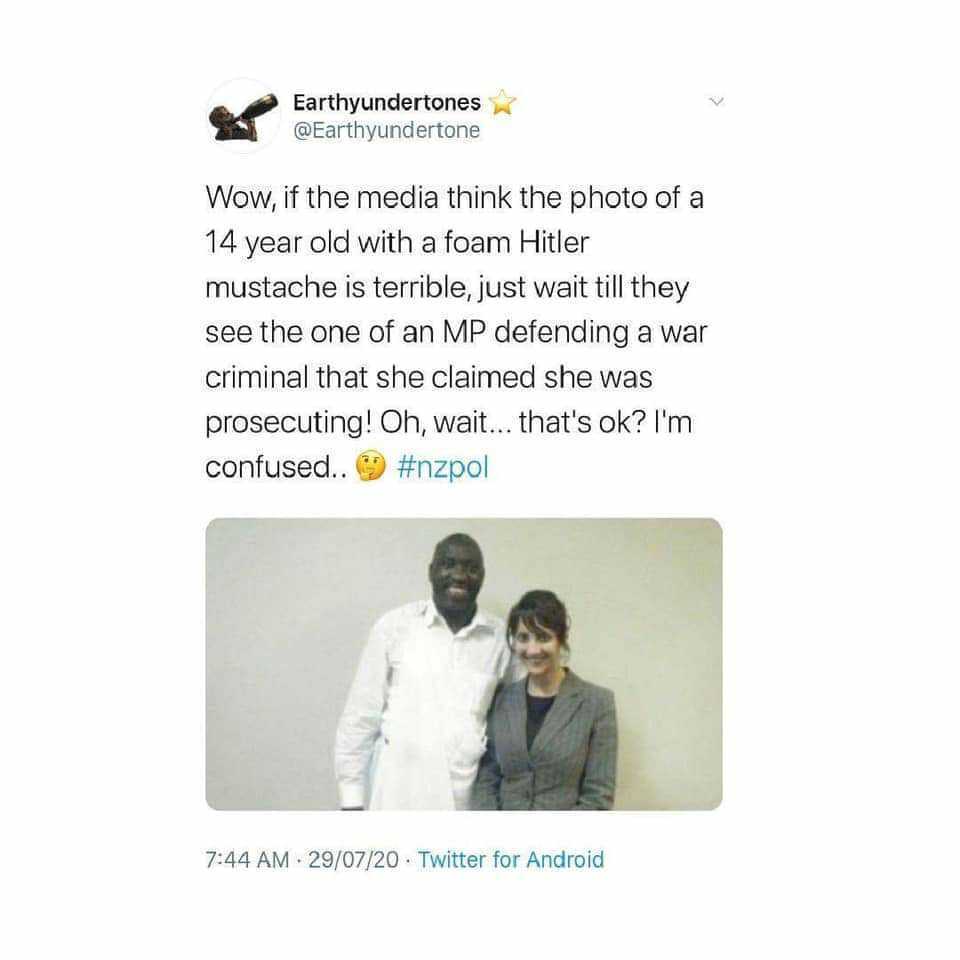Screen dimensions: 960x960
Task: Click the line '14 year old with a foam Hitler'
Action: click(397, 243)
